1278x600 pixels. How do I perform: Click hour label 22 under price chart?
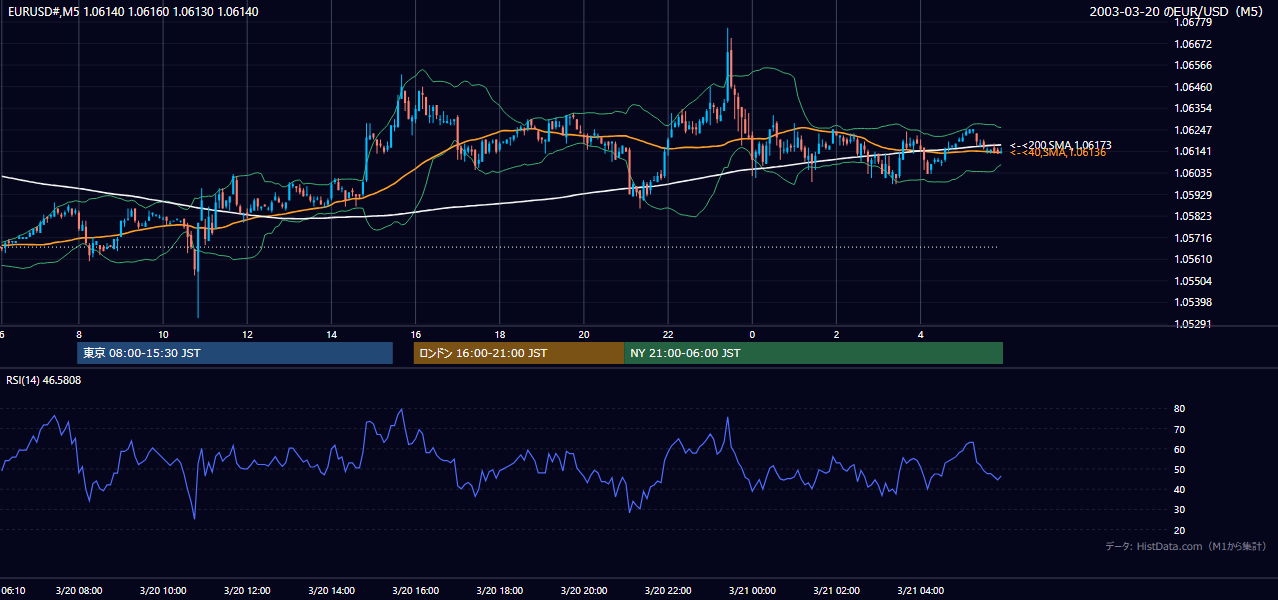pos(668,335)
